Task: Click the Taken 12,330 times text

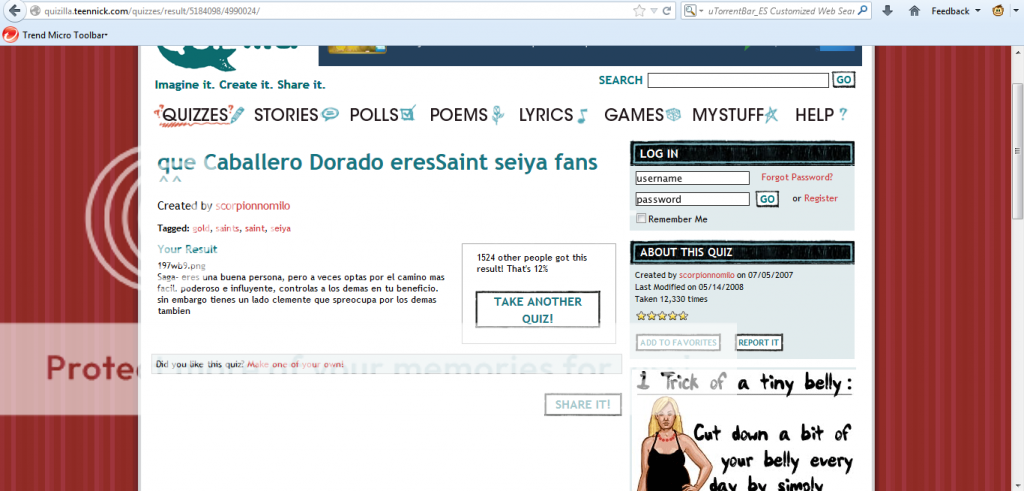Action: tap(671, 299)
